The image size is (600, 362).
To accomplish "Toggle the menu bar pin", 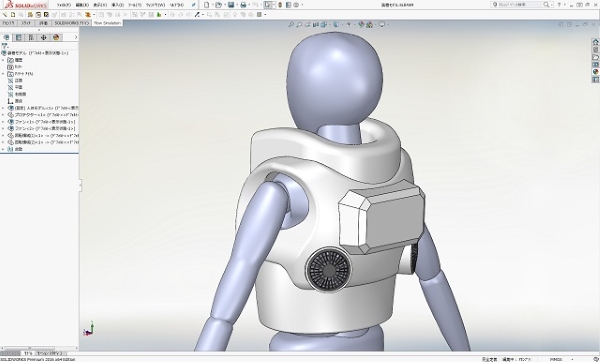I will (x=194, y=5).
